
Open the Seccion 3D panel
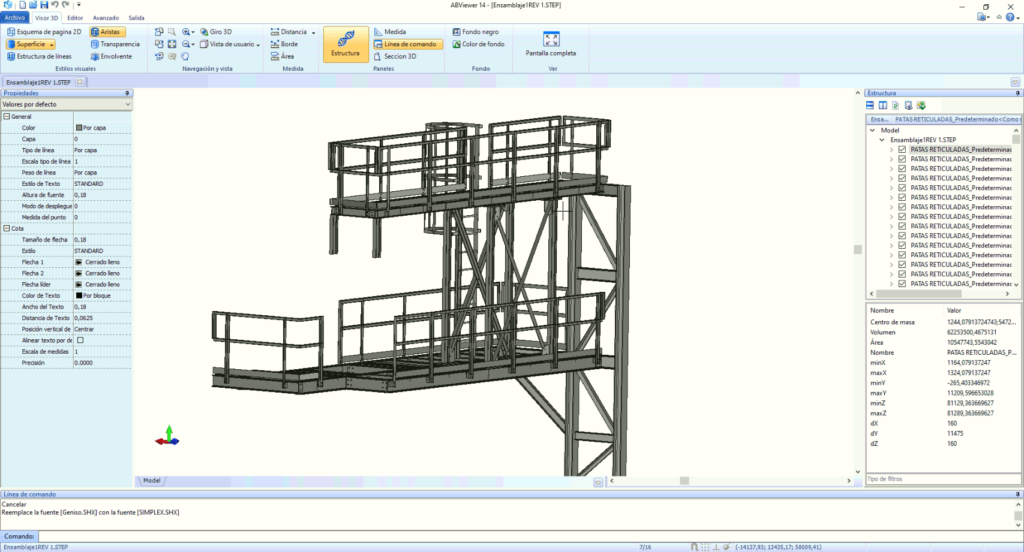[x=395, y=56]
